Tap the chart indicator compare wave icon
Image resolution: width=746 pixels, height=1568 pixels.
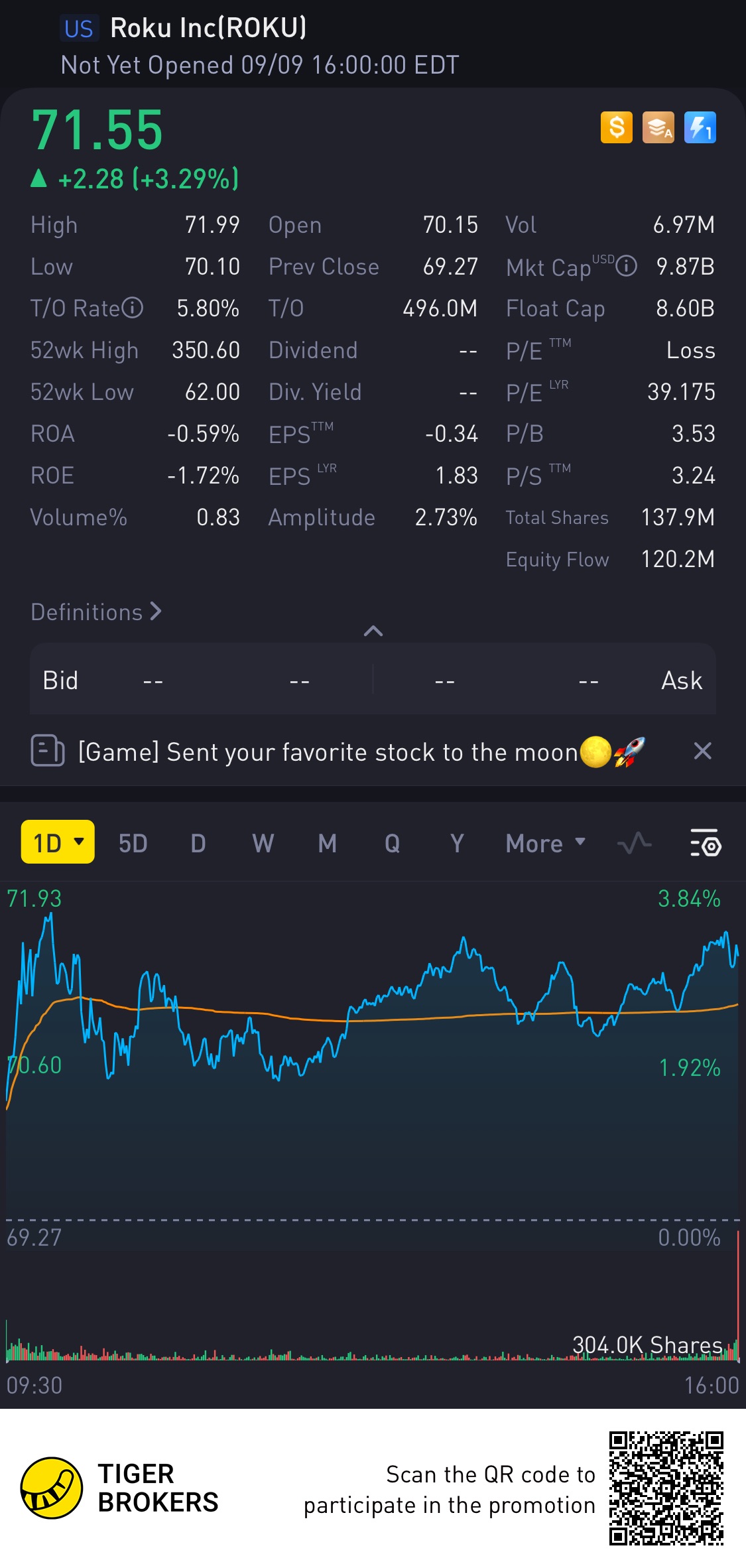pos(634,843)
